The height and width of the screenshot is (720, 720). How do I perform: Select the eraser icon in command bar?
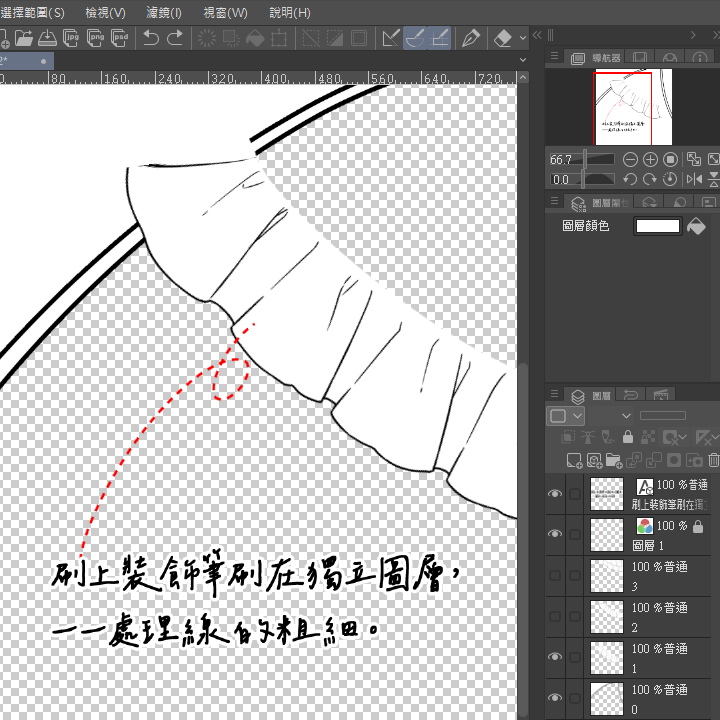(x=502, y=38)
